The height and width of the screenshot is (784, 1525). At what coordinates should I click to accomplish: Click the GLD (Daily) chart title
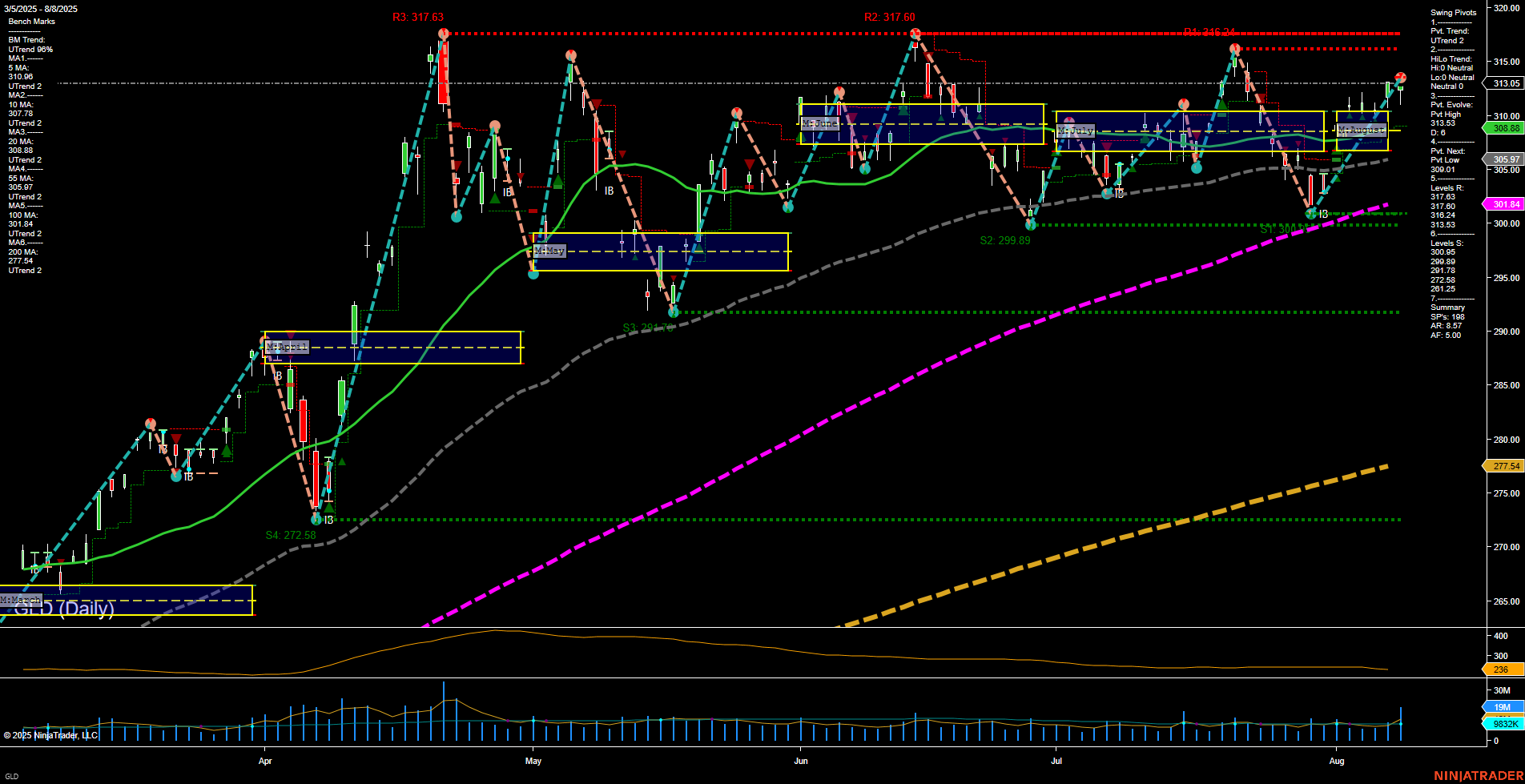64,608
